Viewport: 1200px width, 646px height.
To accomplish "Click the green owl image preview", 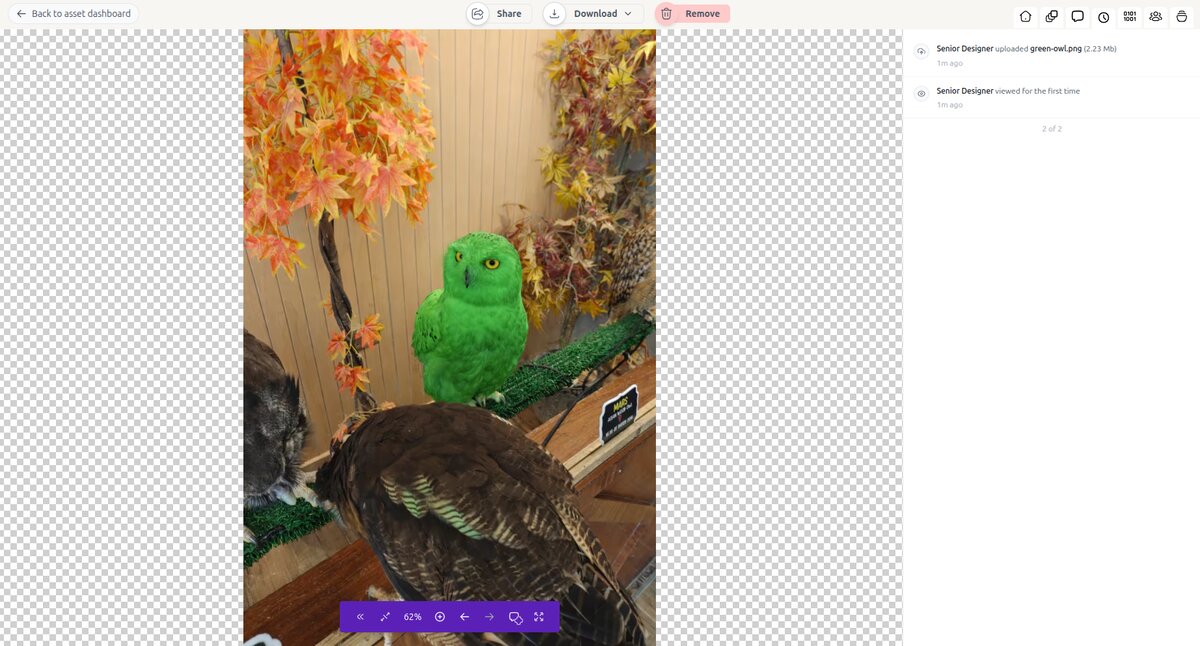I will 449,337.
